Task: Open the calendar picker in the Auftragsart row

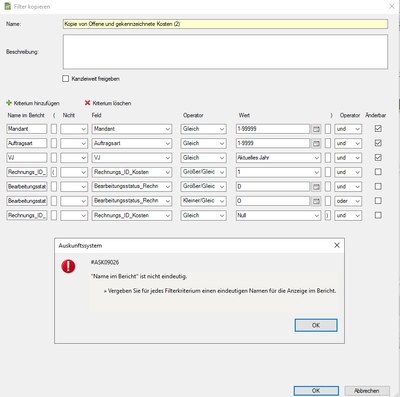Action: (316, 143)
